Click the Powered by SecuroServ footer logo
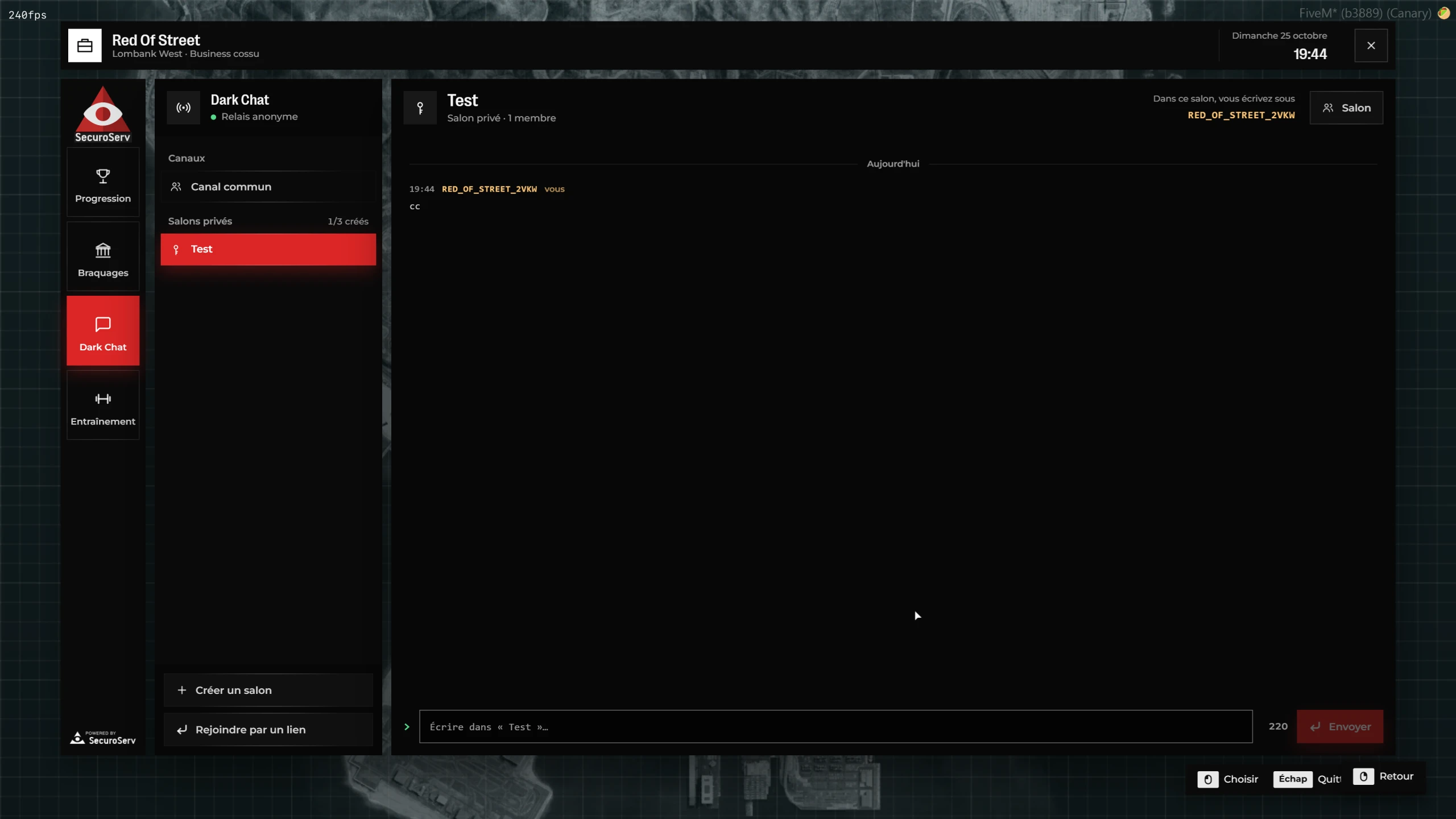The image size is (1456, 819). 103,738
